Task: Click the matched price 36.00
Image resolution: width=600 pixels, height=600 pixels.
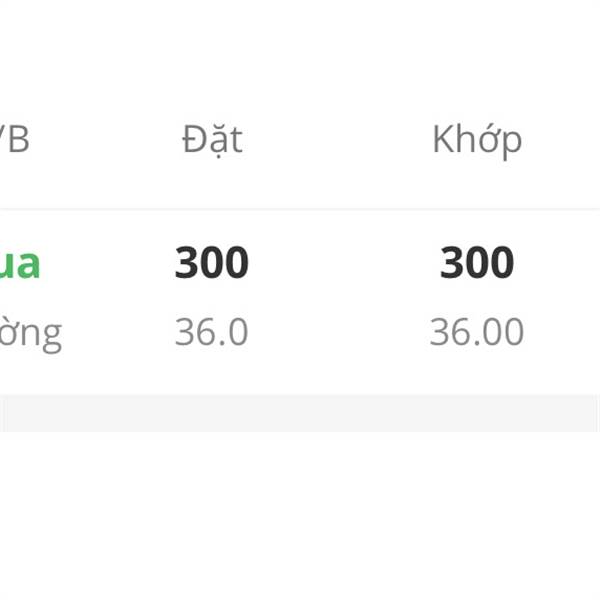Action: [476, 332]
